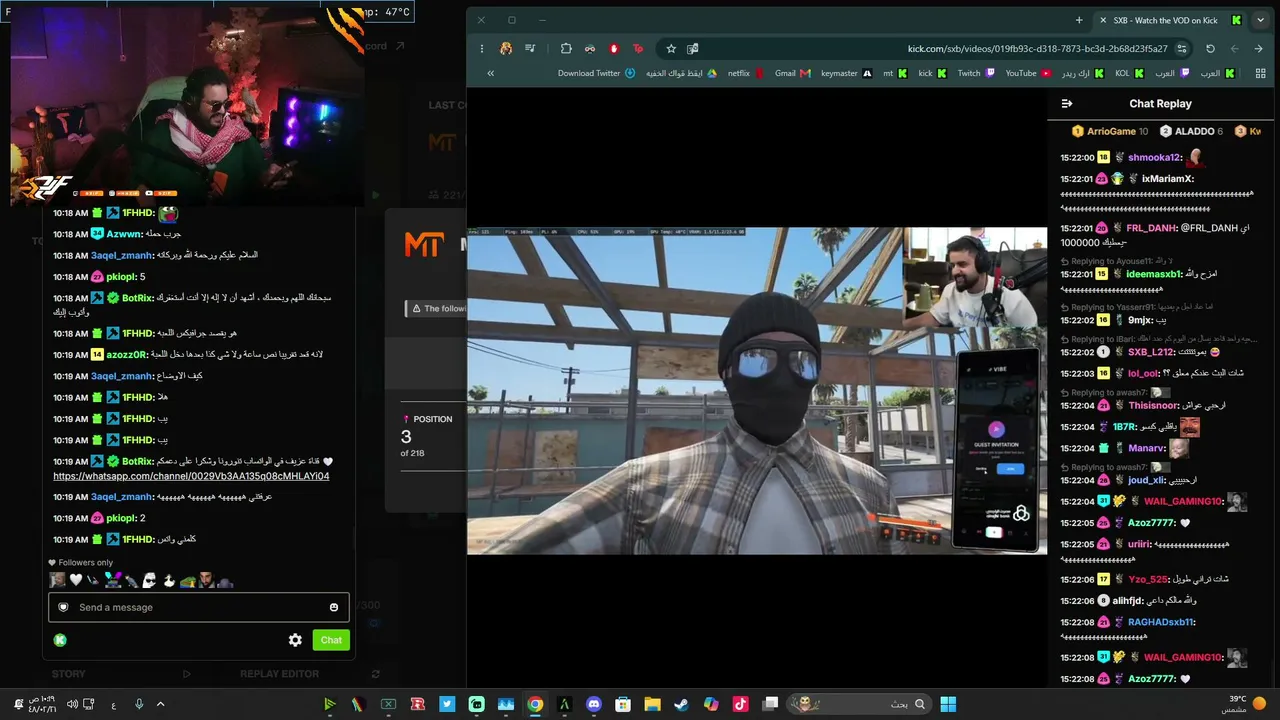Open the keymaster bookmark
The height and width of the screenshot is (720, 1280).
pos(846,73)
